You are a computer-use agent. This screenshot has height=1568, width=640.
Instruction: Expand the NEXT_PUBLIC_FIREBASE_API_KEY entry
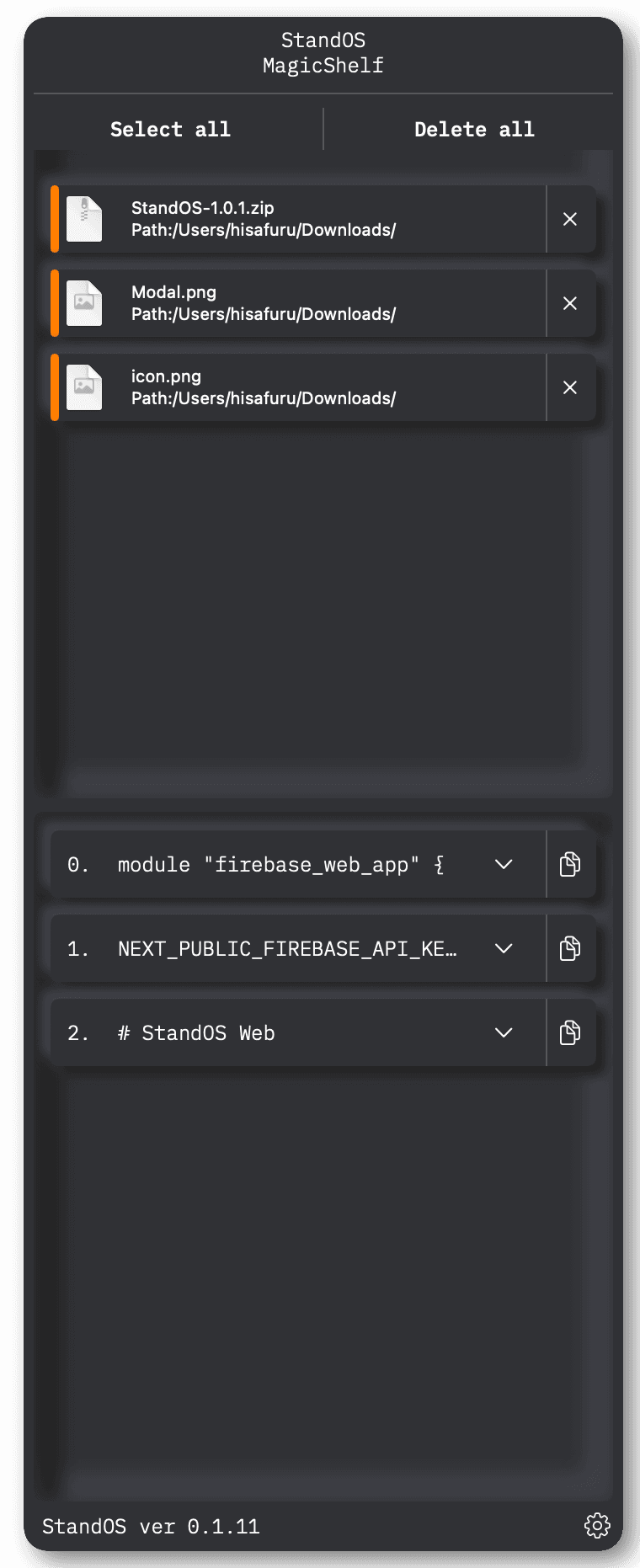pos(504,948)
